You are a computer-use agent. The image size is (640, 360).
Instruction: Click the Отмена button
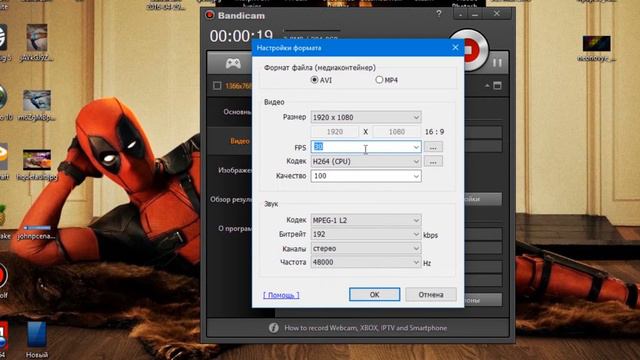(431, 294)
